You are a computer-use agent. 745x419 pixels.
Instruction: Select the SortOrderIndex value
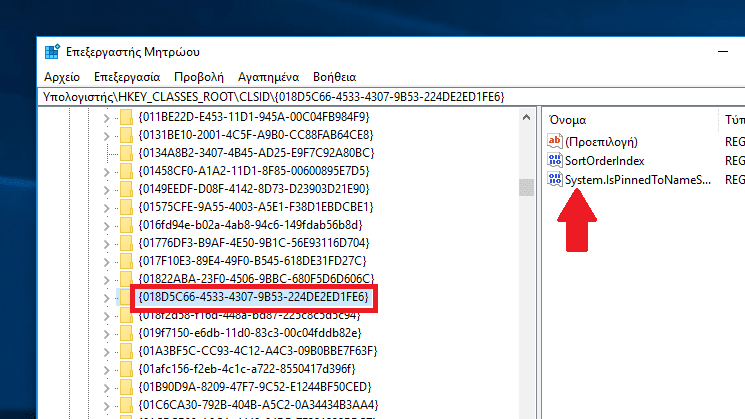pos(604,161)
